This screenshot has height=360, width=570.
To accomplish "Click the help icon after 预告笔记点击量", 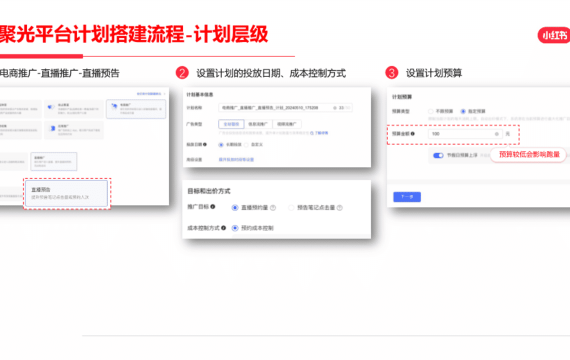I will tap(340, 208).
